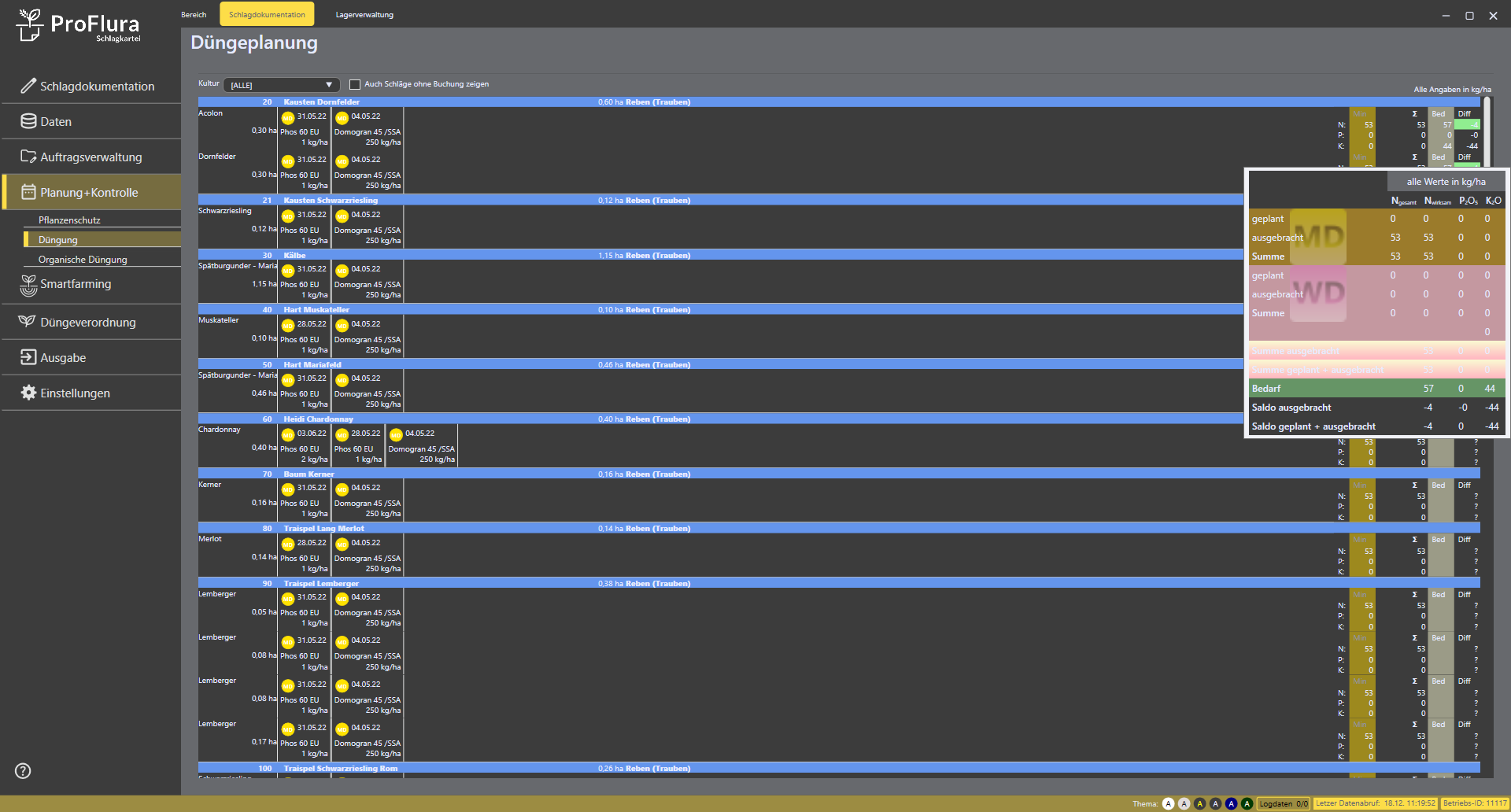Collapse the Planung+Kontrolle sidebar section
Screen dimensions: 1511x812
click(90, 192)
